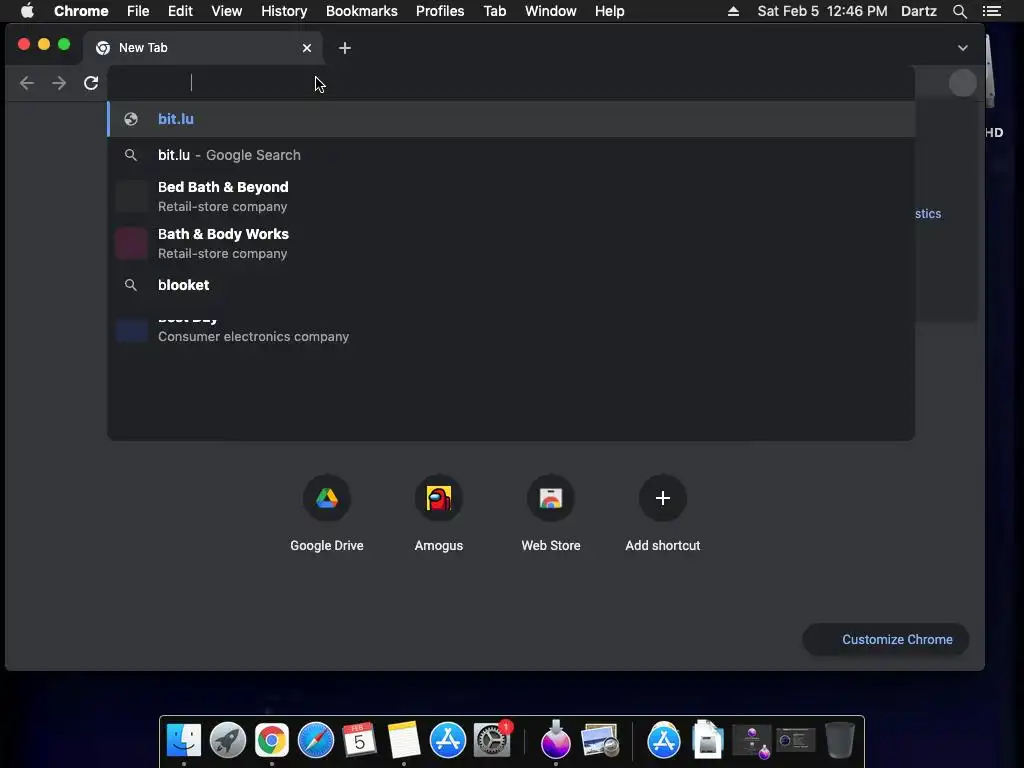Select Bed Bath & Beyond suggestion

pyautogui.click(x=511, y=196)
